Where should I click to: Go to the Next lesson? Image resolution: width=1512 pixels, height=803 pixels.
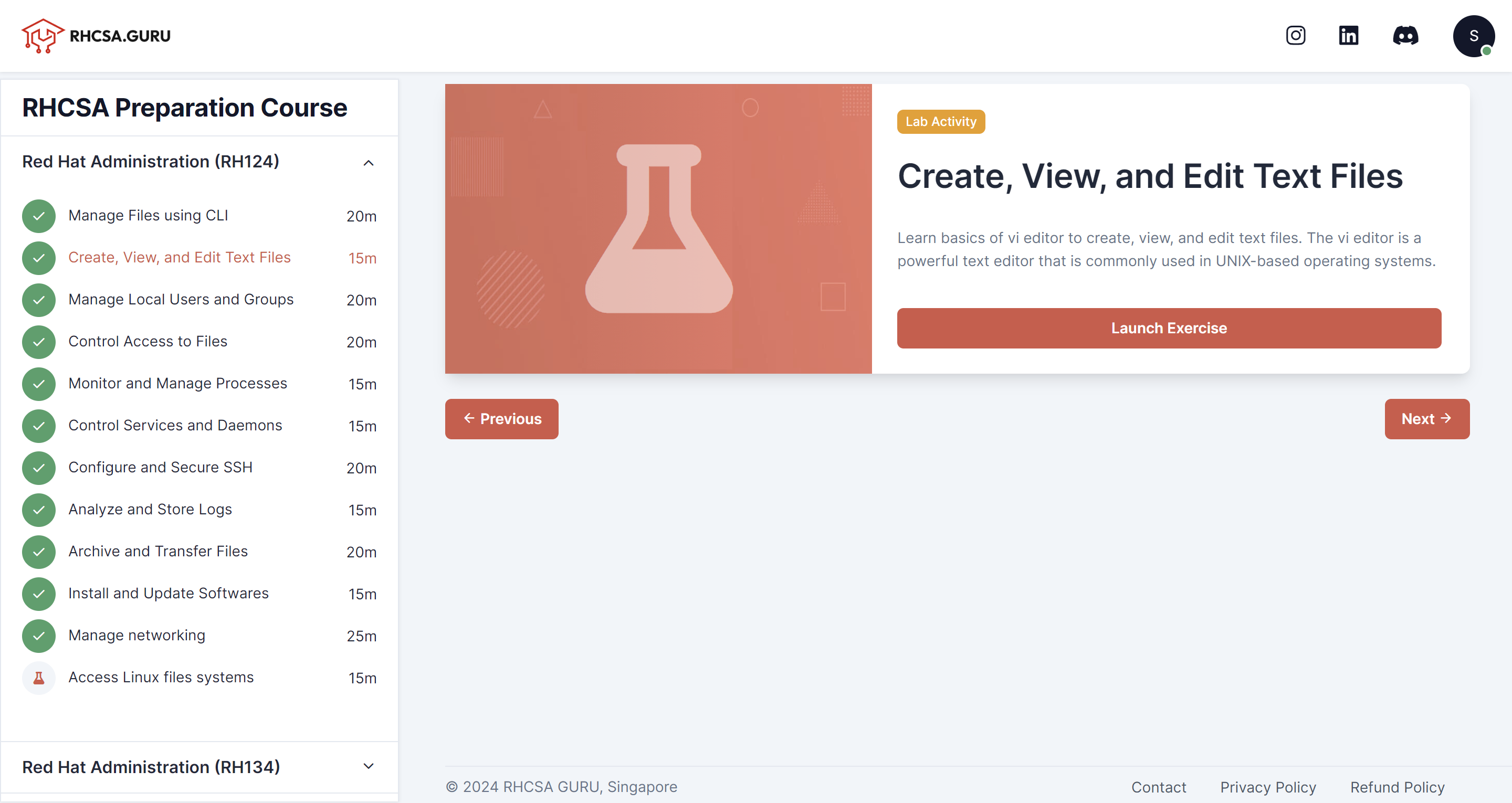(1427, 419)
